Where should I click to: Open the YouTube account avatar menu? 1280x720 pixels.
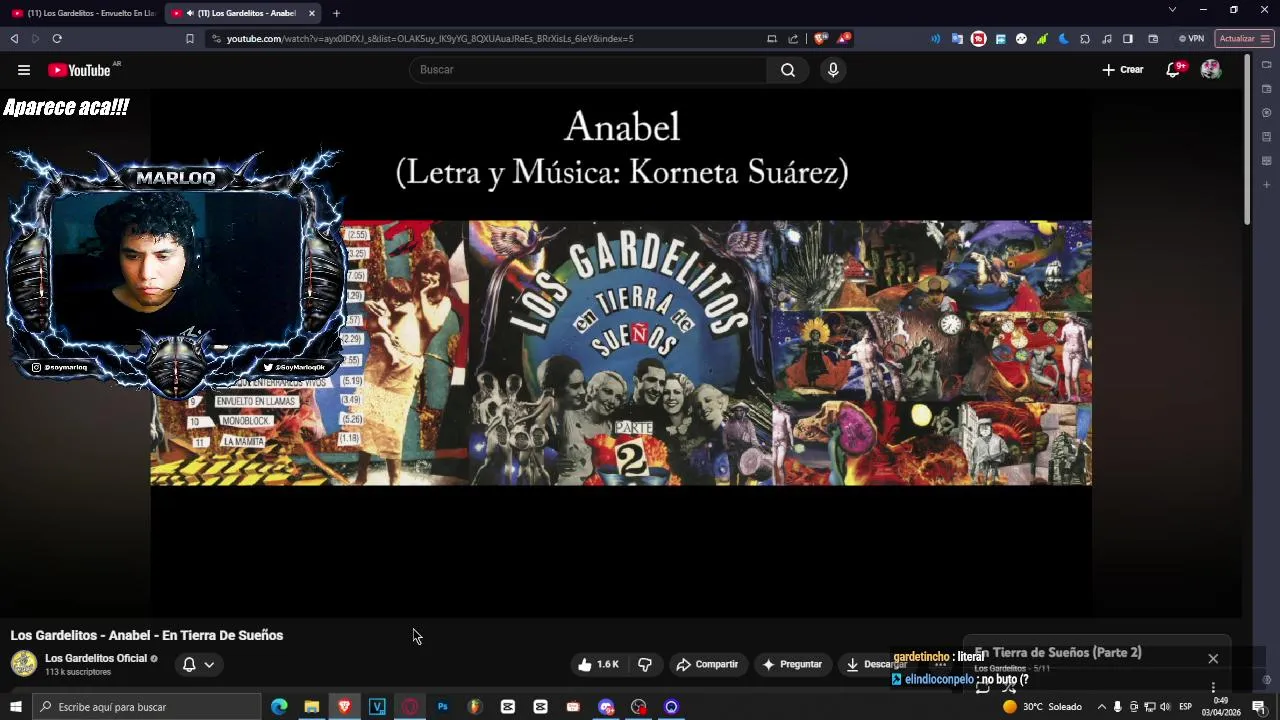1211,70
